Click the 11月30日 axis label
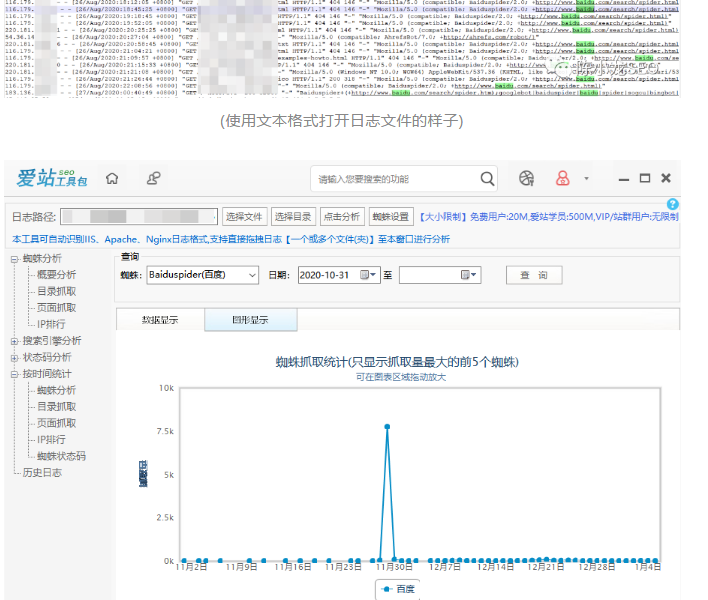708x600 pixels. [394, 567]
